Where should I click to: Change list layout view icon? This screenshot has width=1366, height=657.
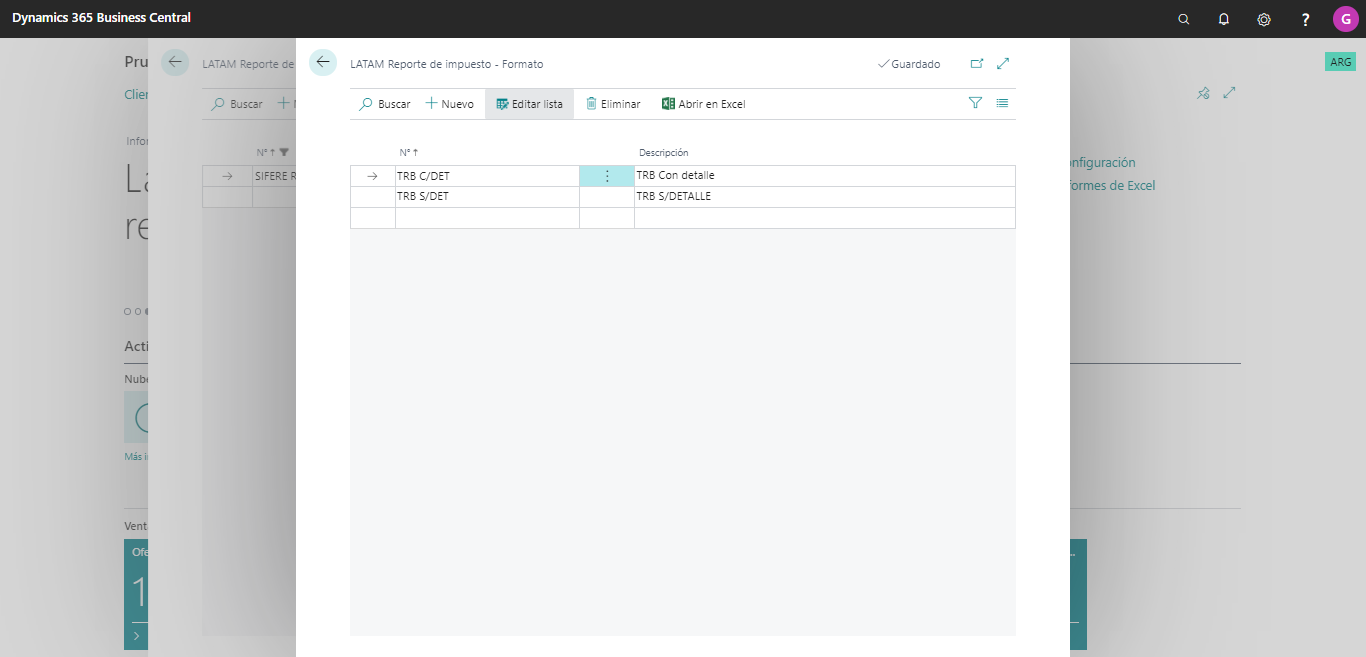tap(1002, 103)
